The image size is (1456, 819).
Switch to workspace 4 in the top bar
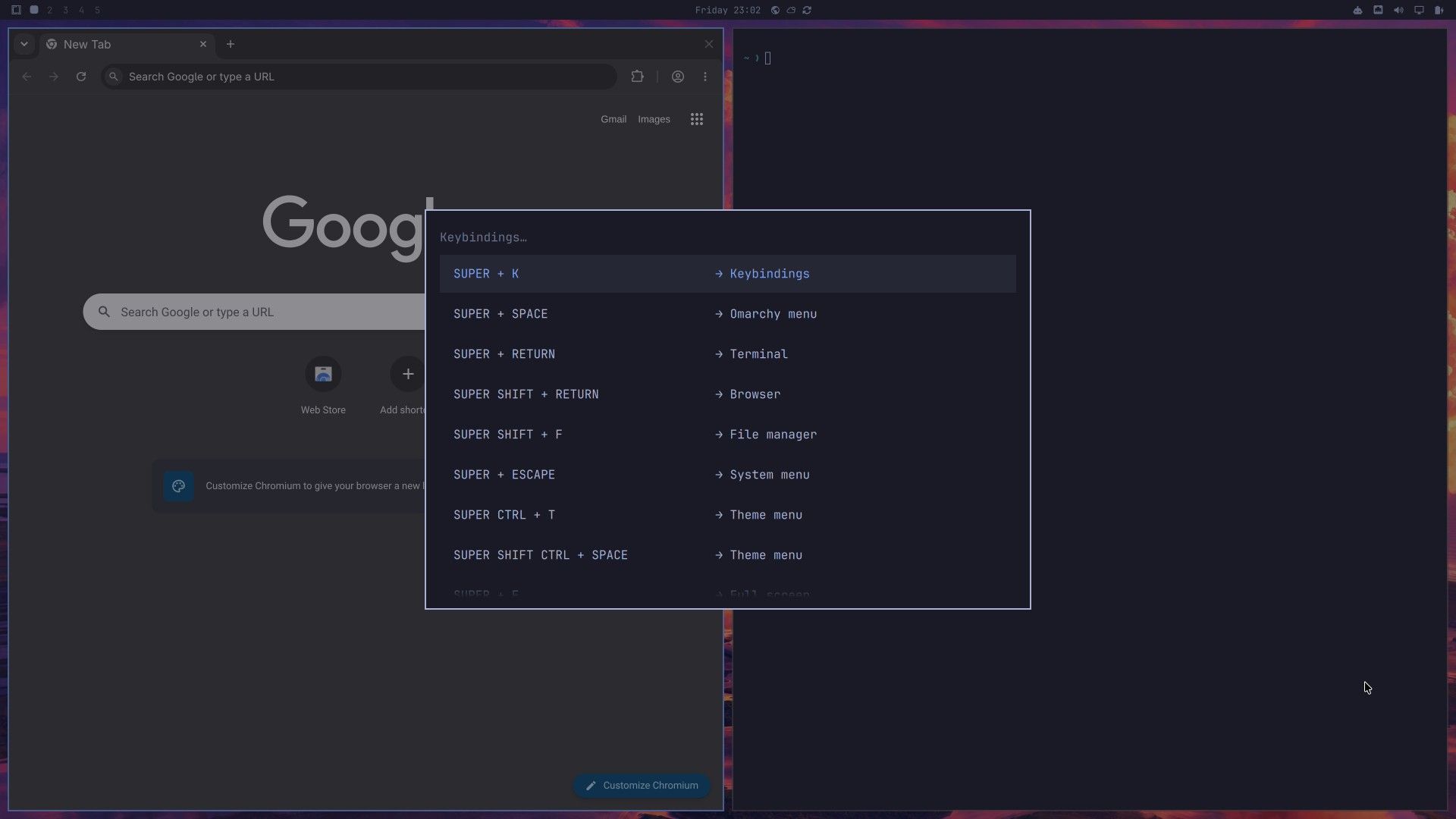coord(82,10)
